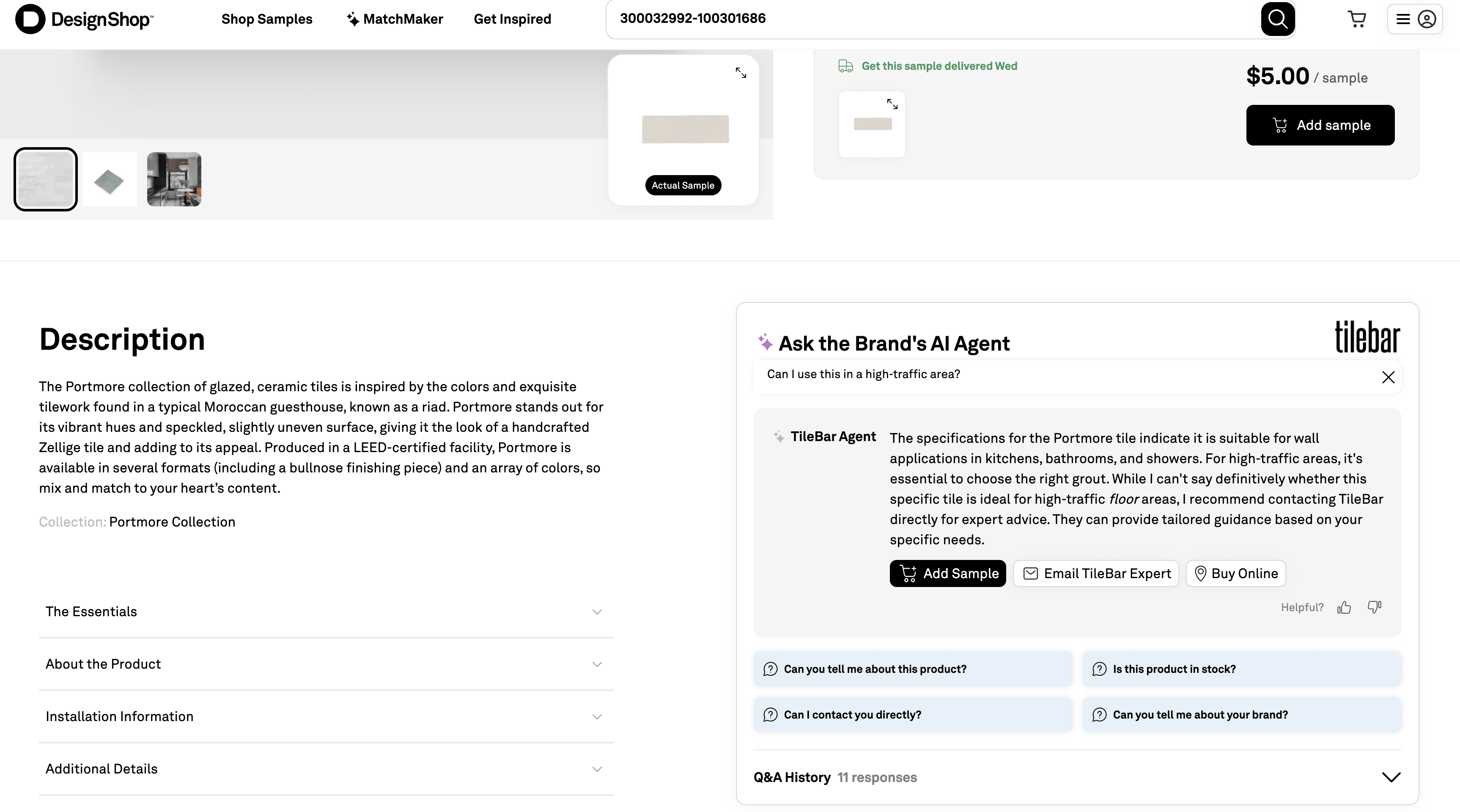Expand About the Product section
1460x812 pixels.
pos(326,664)
